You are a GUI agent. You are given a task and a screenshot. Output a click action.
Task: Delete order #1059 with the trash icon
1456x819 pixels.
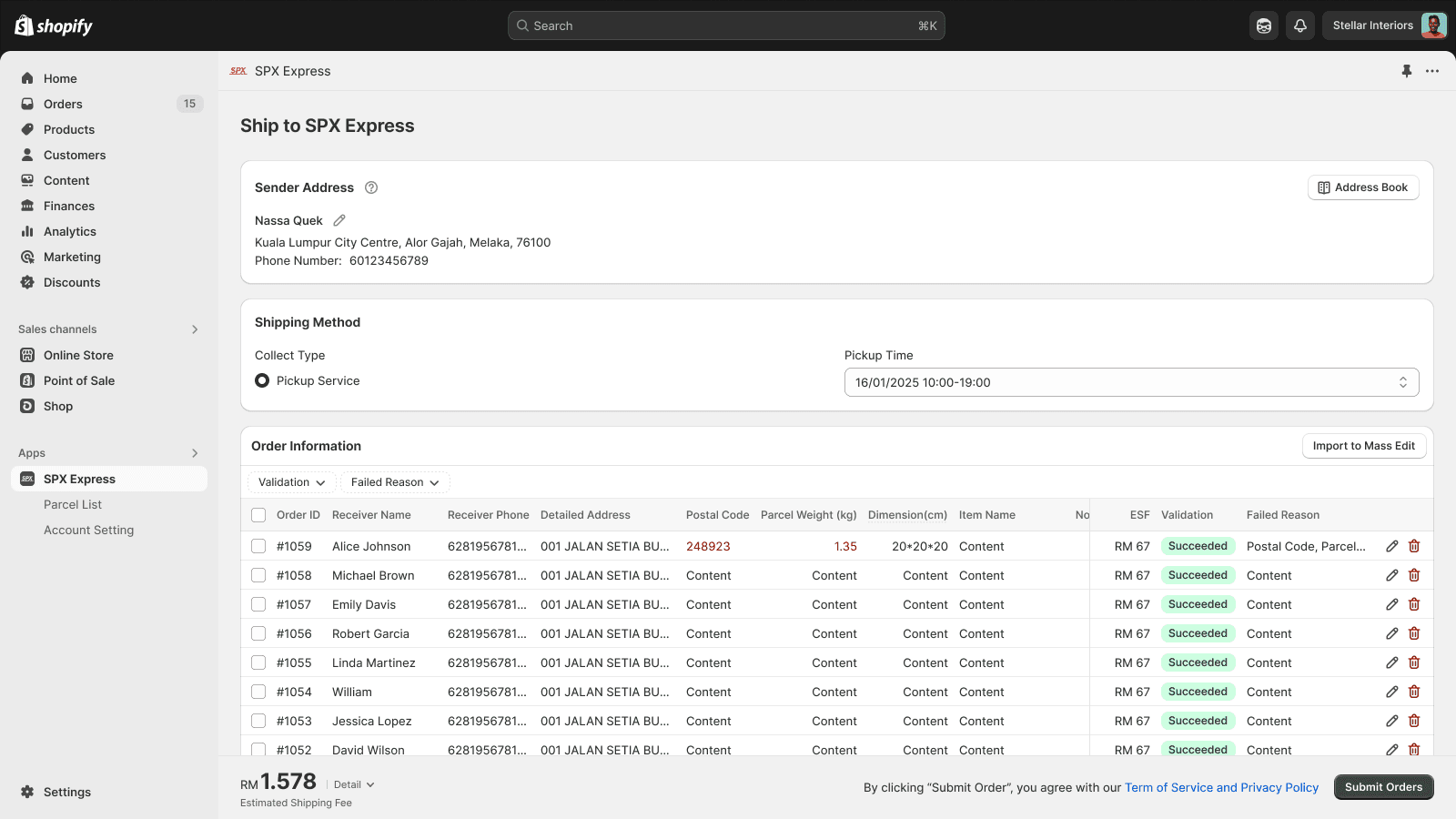click(x=1414, y=546)
